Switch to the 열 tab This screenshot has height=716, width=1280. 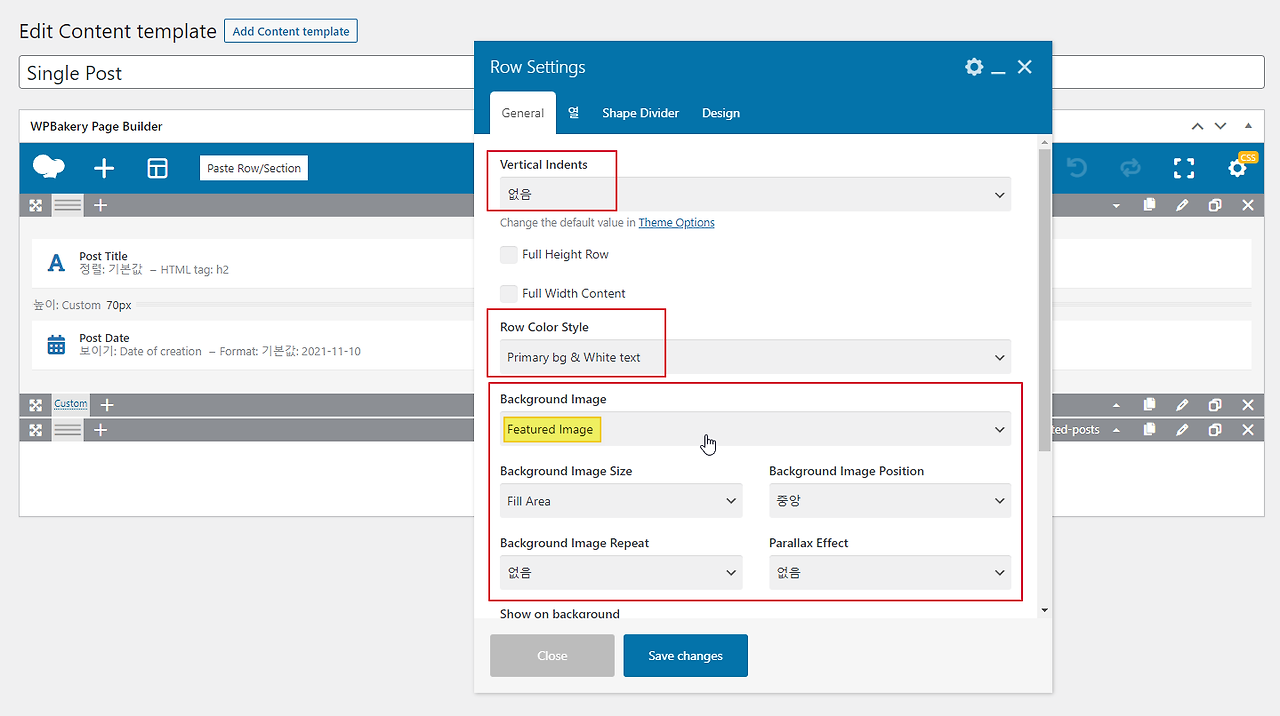click(x=574, y=113)
